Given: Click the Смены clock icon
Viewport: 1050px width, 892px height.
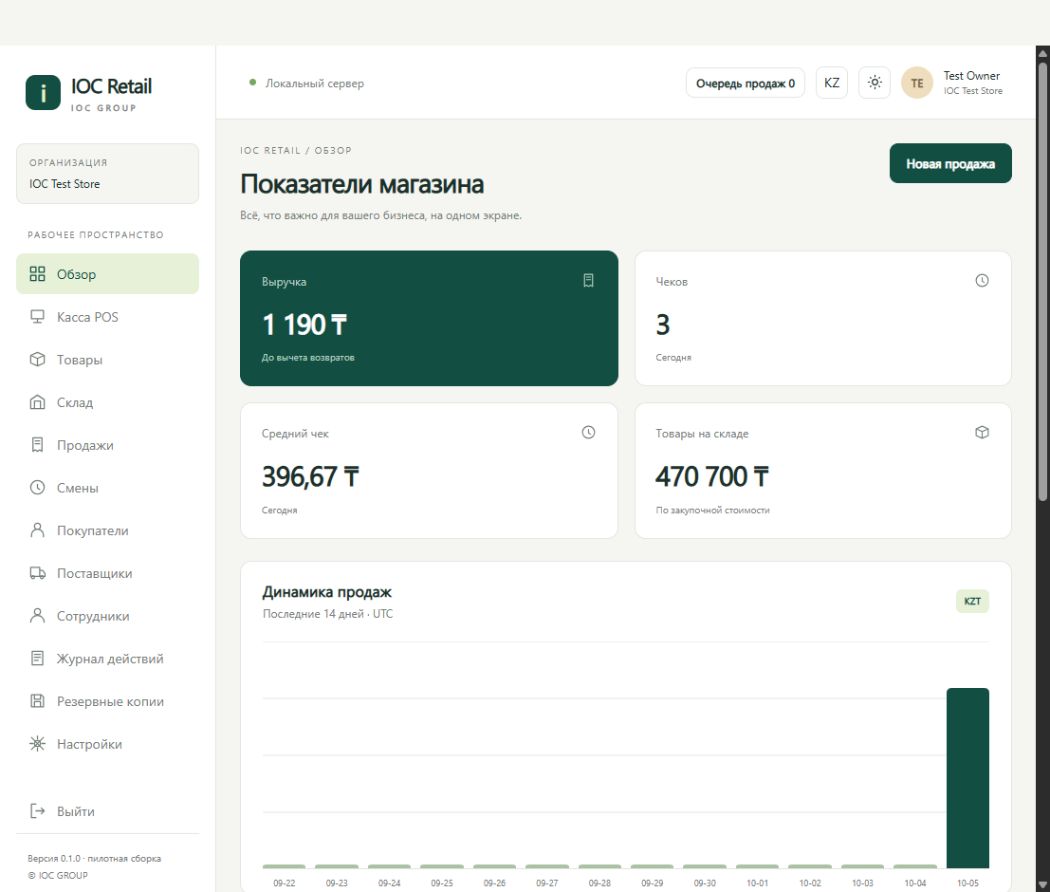Looking at the screenshot, I should tap(38, 488).
